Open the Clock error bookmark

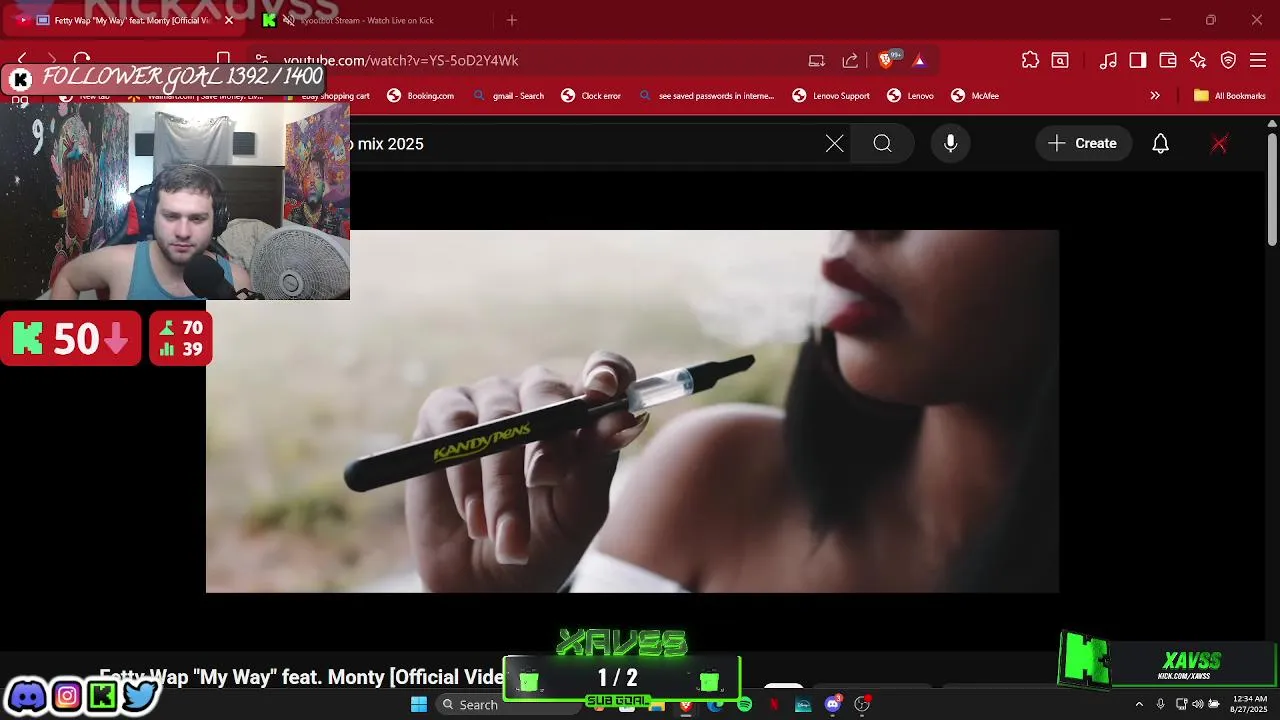click(x=591, y=96)
